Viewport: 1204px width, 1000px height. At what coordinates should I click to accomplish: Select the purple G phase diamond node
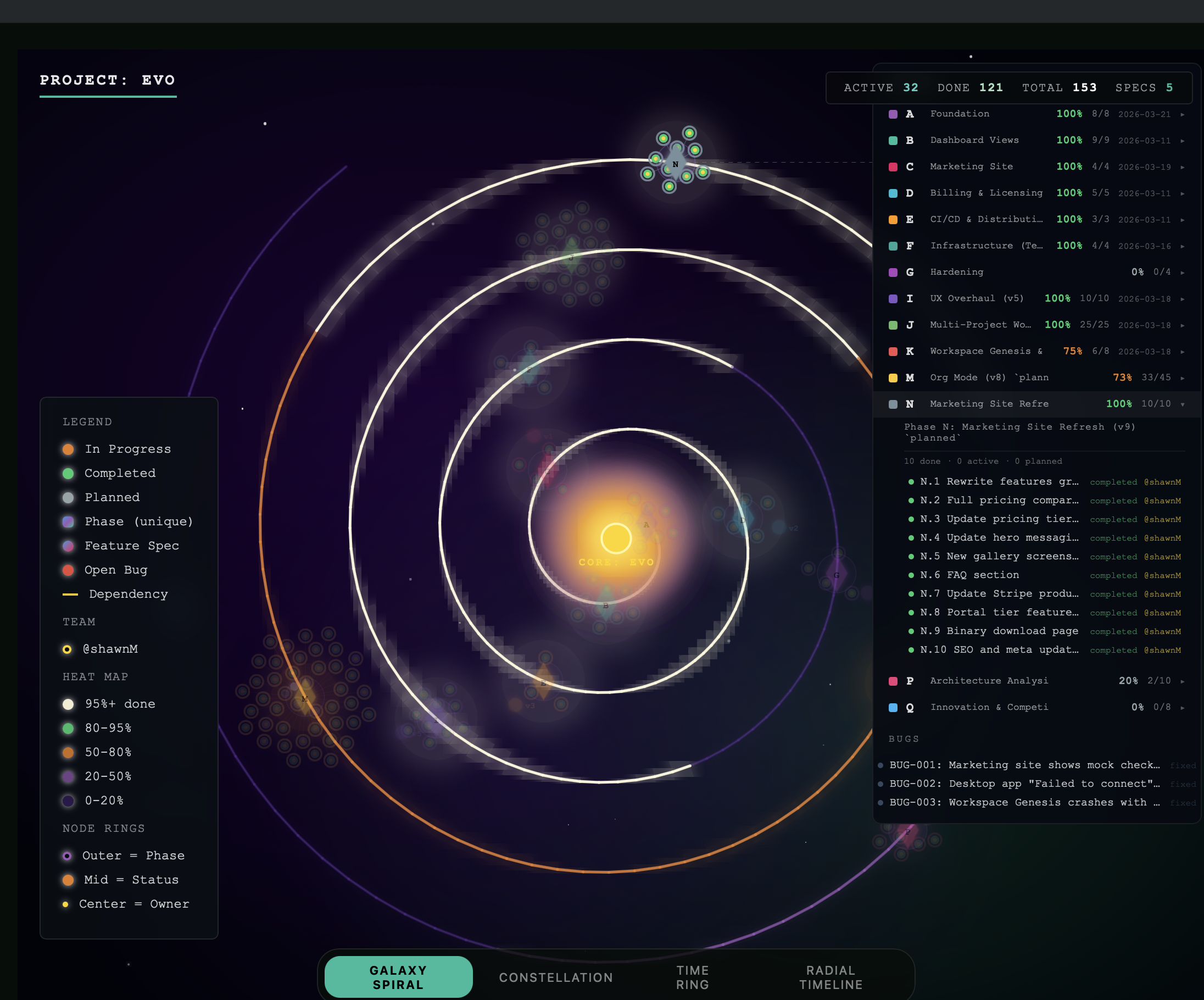[837, 574]
